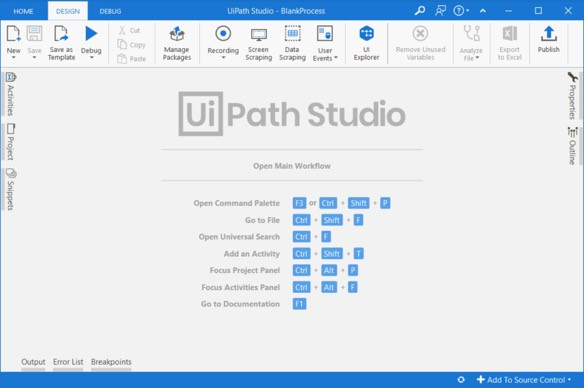This screenshot has width=584, height=388.
Task: Switch to the DESIGN tab
Action: tap(68, 11)
